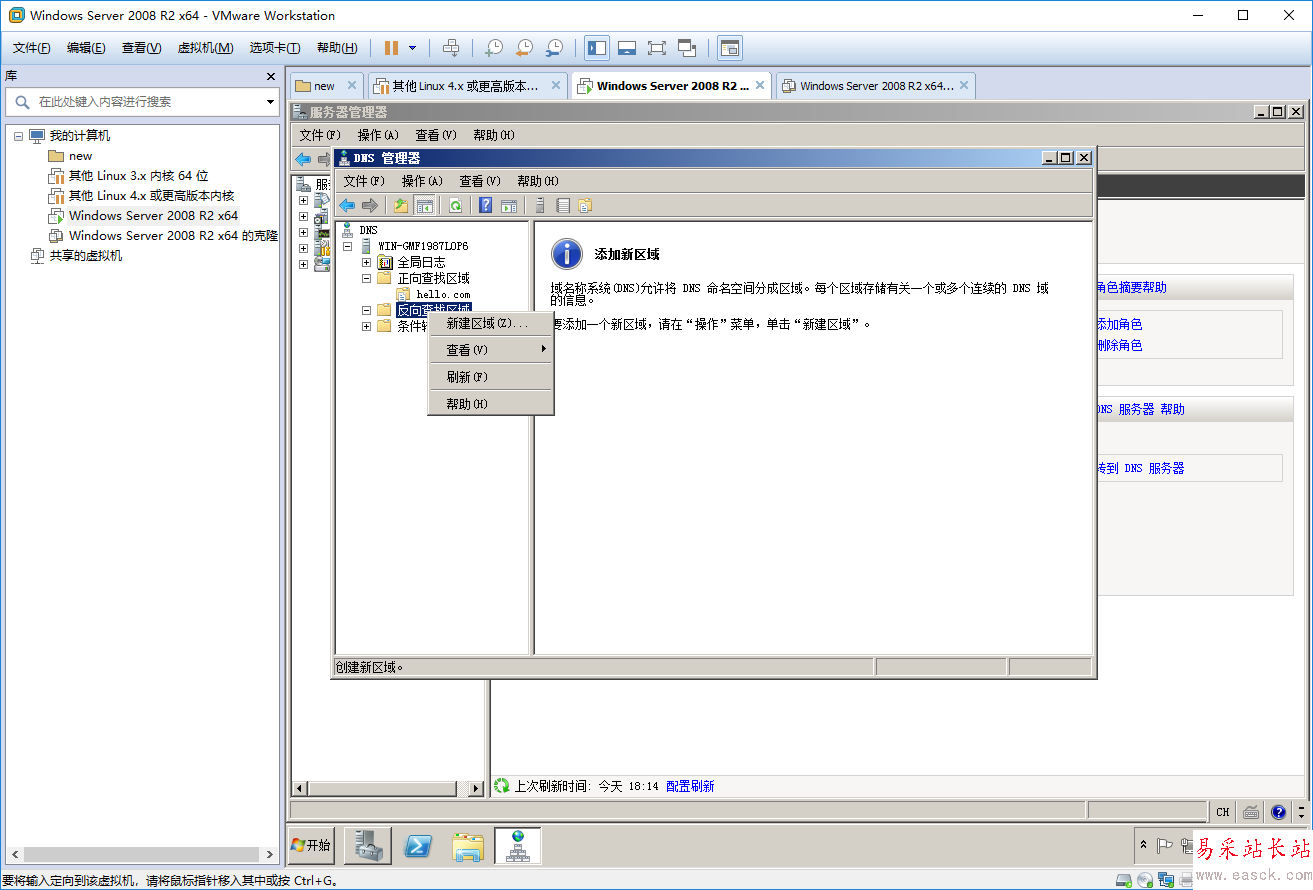1313x890 pixels.
Task: Toggle the VMware thumbnail bar view
Action: [627, 47]
